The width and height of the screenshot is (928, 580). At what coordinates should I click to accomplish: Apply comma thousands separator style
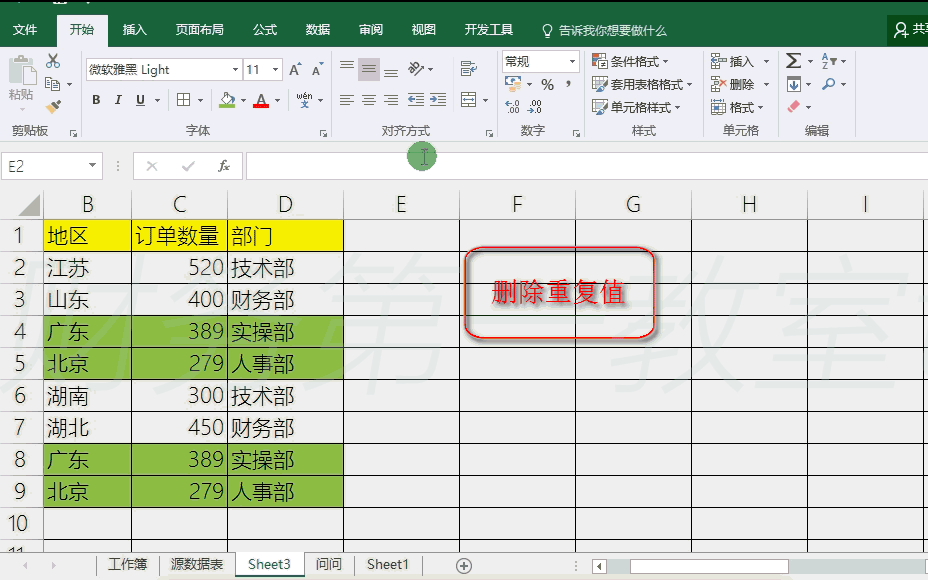point(568,84)
